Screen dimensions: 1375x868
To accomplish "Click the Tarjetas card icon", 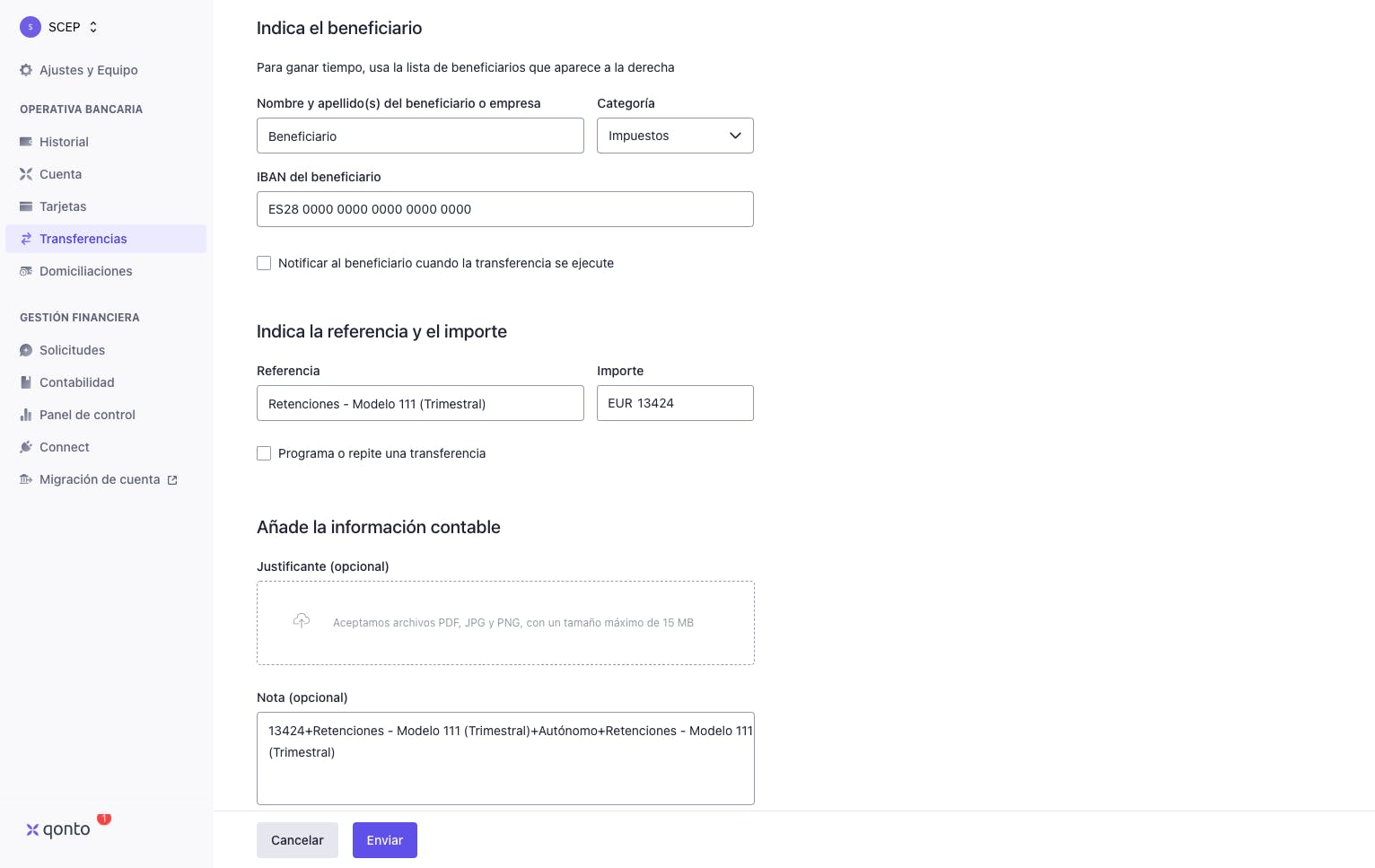I will pyautogui.click(x=26, y=206).
